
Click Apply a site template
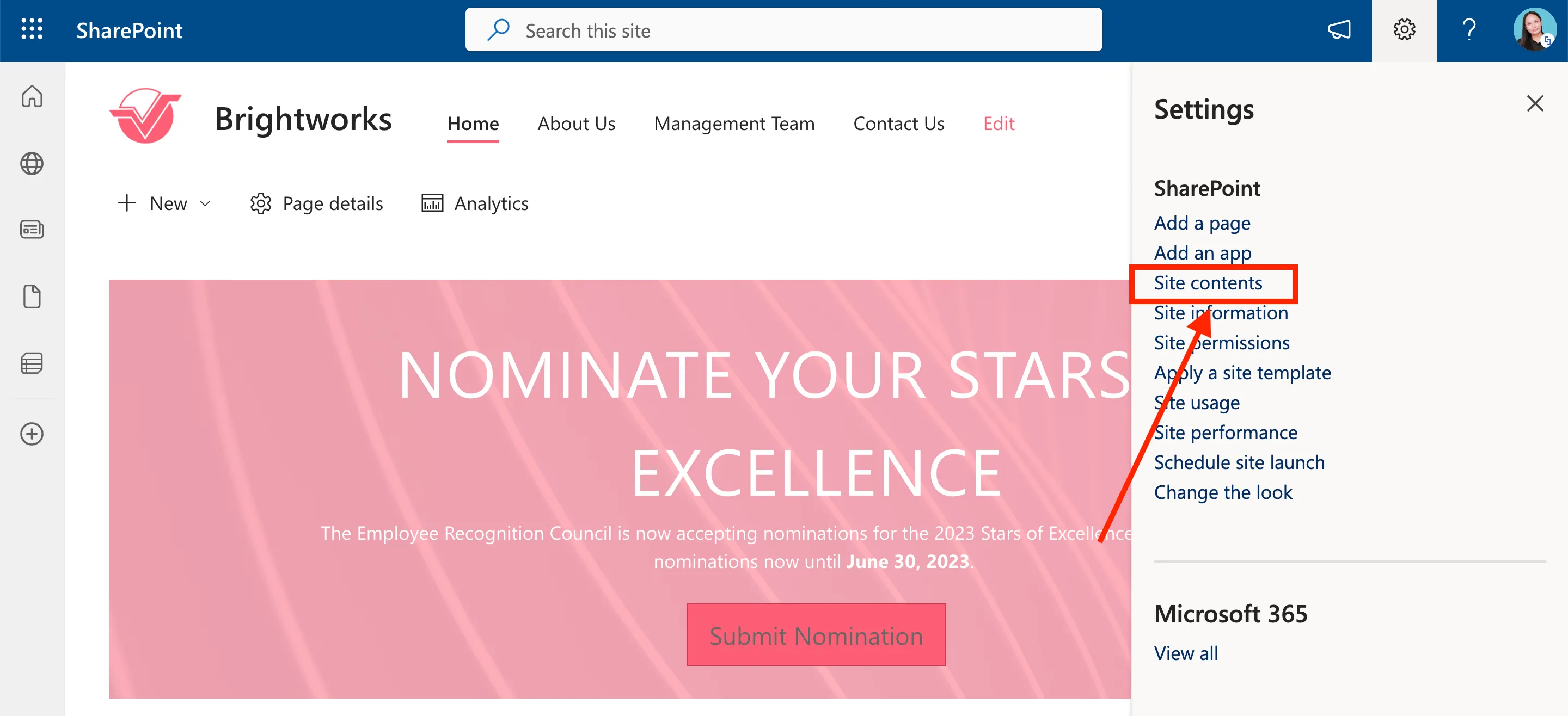(1242, 373)
